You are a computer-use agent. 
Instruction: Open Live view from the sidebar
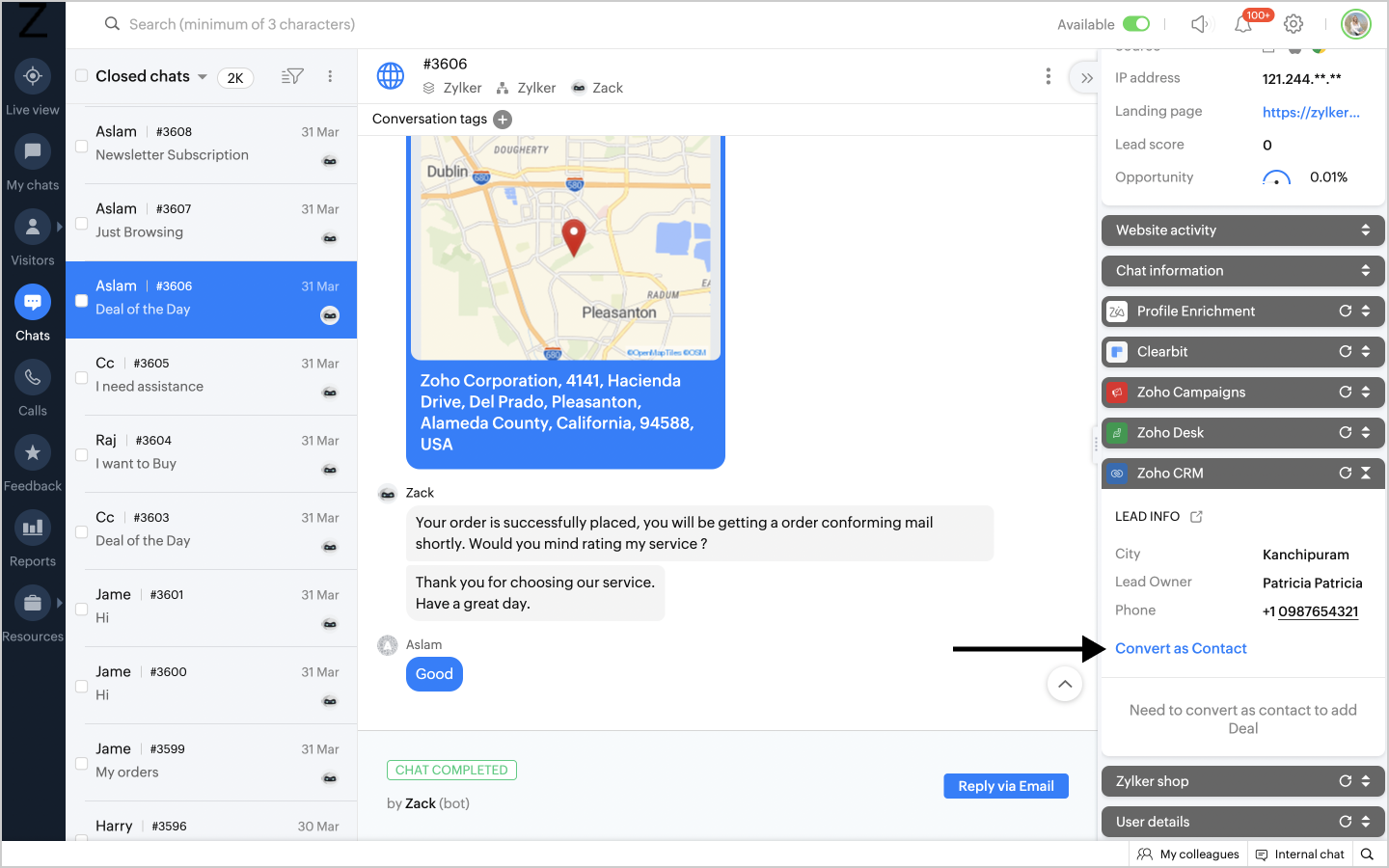click(x=33, y=87)
